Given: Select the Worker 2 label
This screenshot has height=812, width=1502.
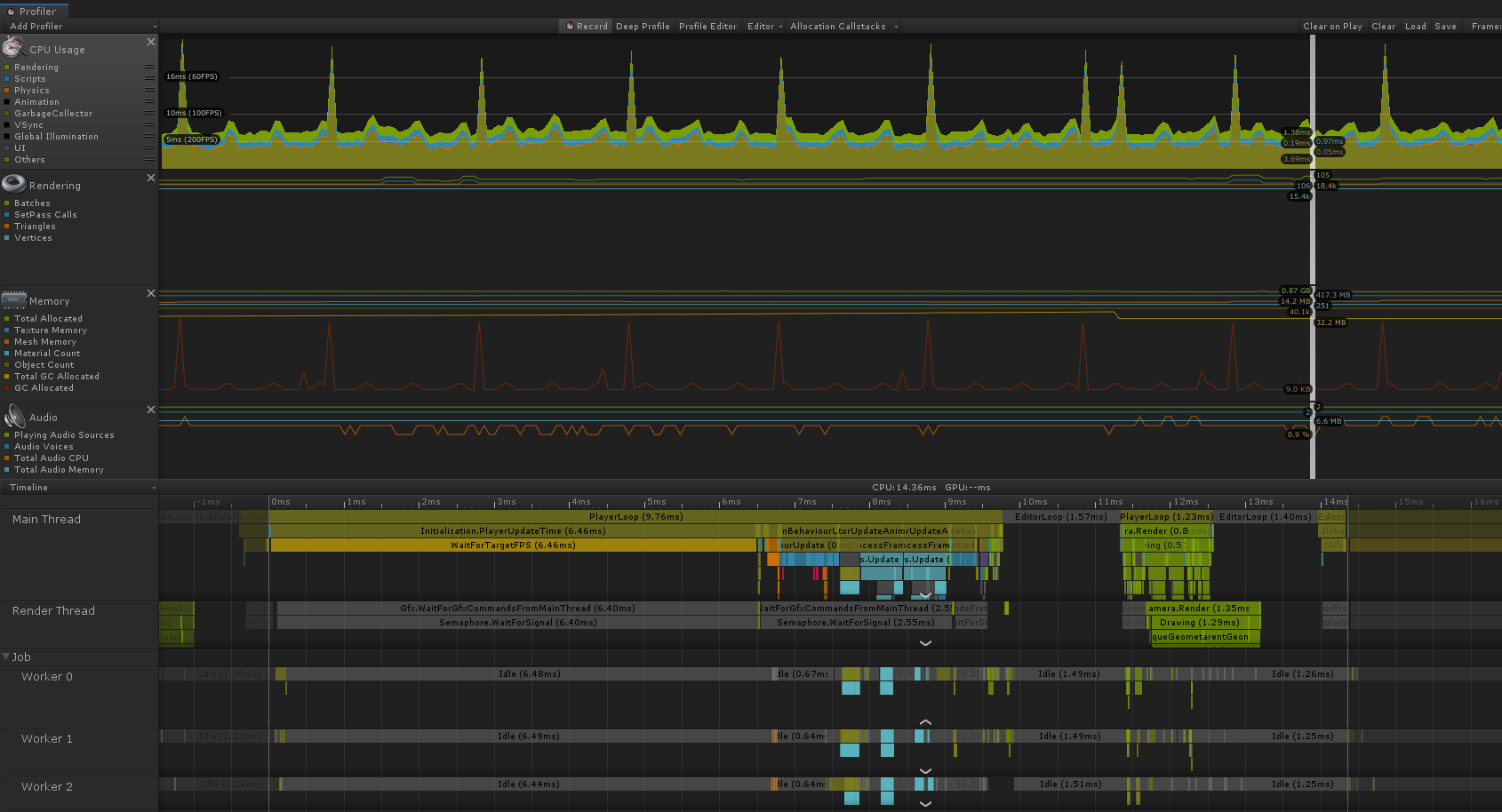Looking at the screenshot, I should (47, 787).
